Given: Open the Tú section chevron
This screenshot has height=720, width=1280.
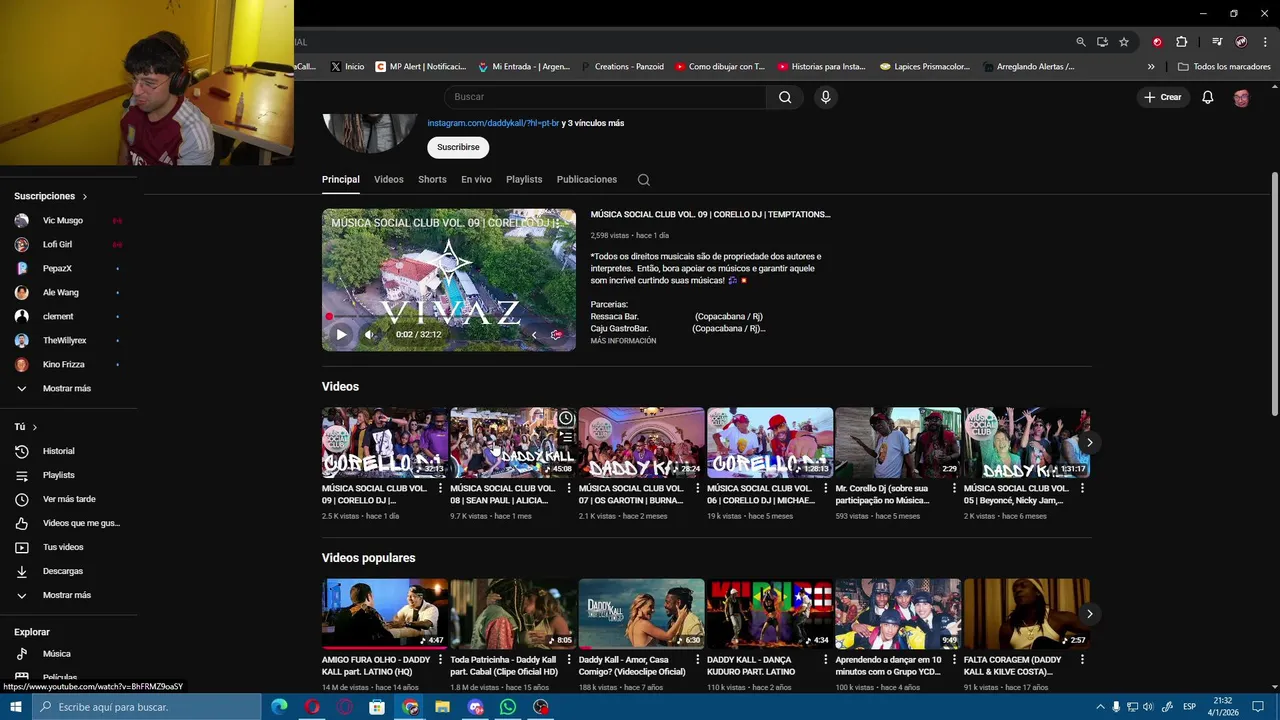Looking at the screenshot, I should click(x=35, y=427).
